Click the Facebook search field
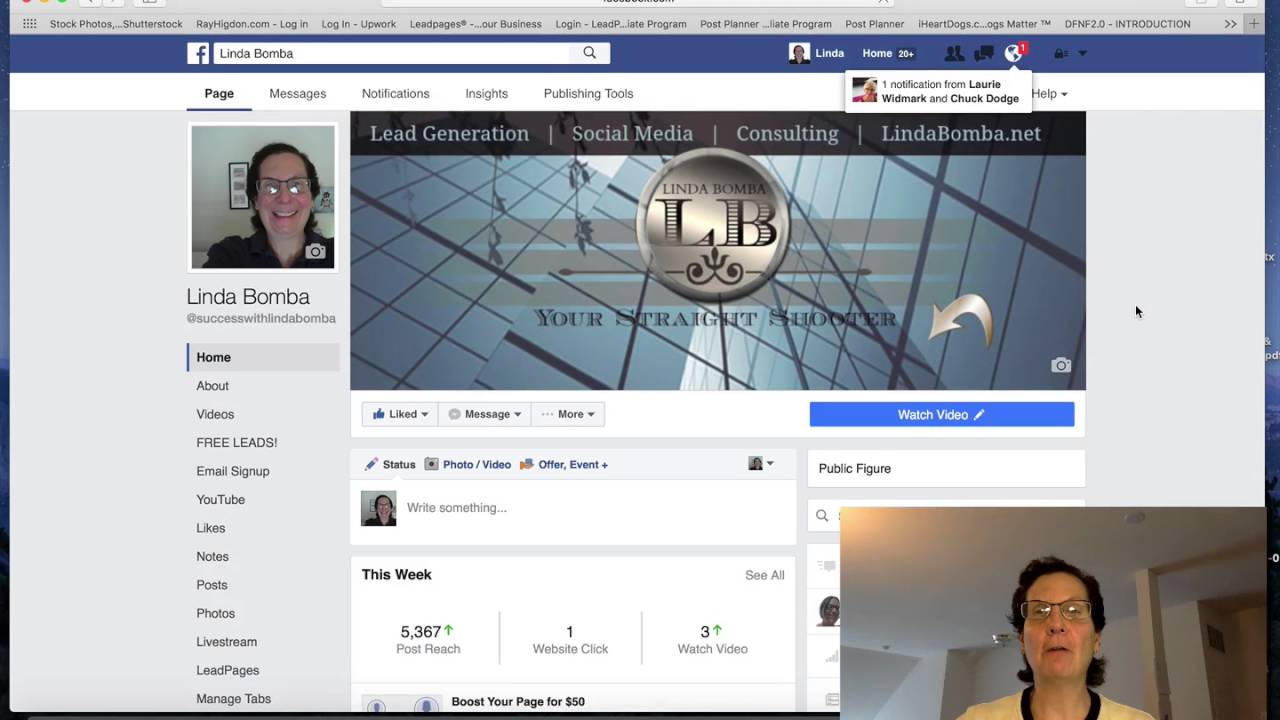1280x720 pixels. tap(392, 53)
